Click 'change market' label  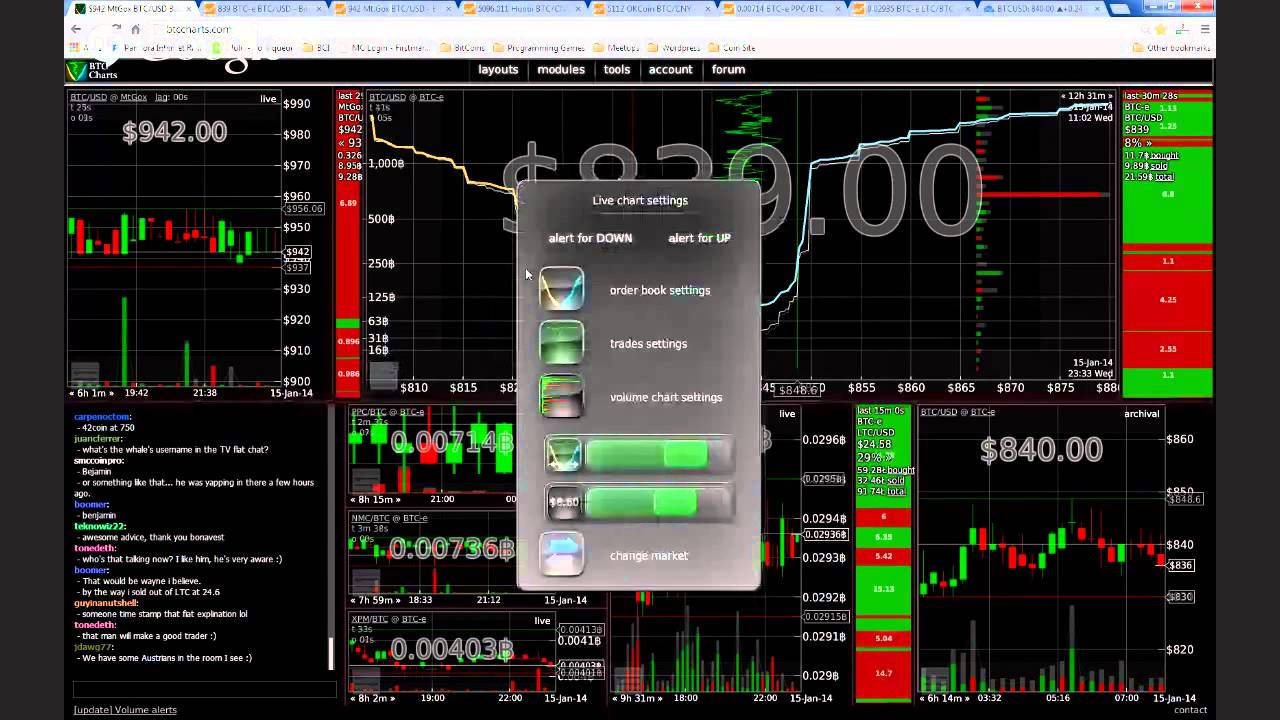pos(649,555)
